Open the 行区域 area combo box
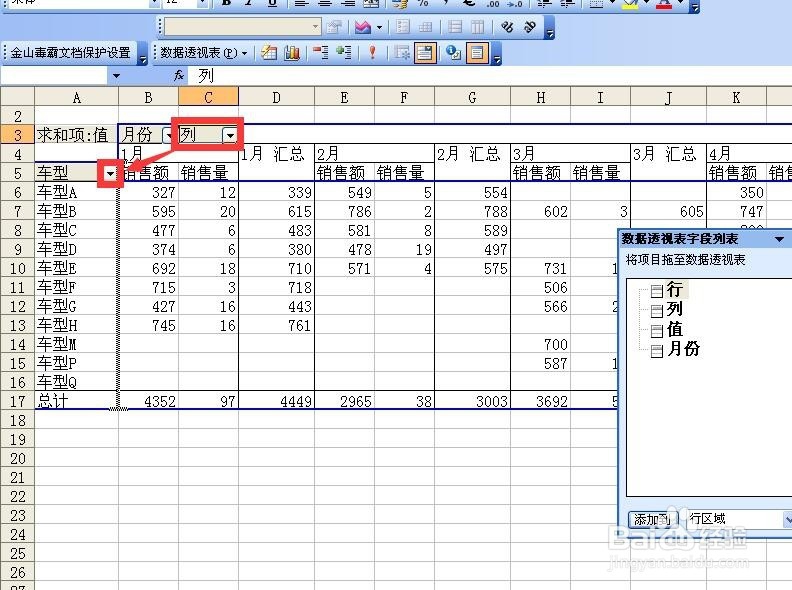This screenshot has width=792, height=590. pos(739,519)
